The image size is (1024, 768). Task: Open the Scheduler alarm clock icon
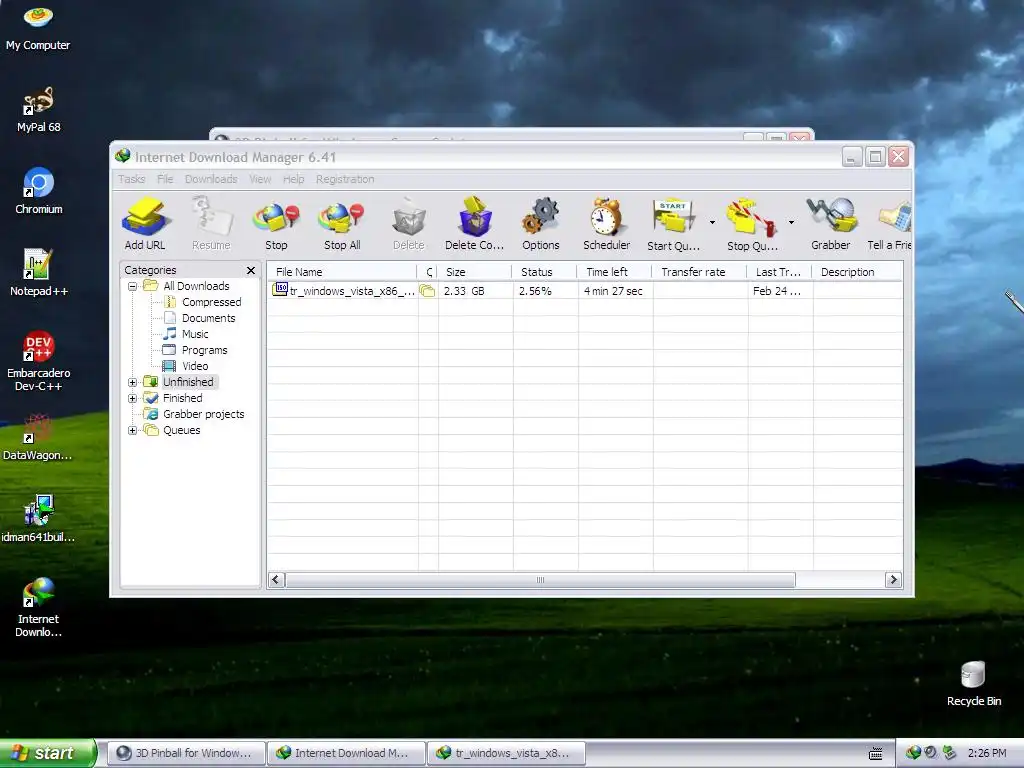607,224
